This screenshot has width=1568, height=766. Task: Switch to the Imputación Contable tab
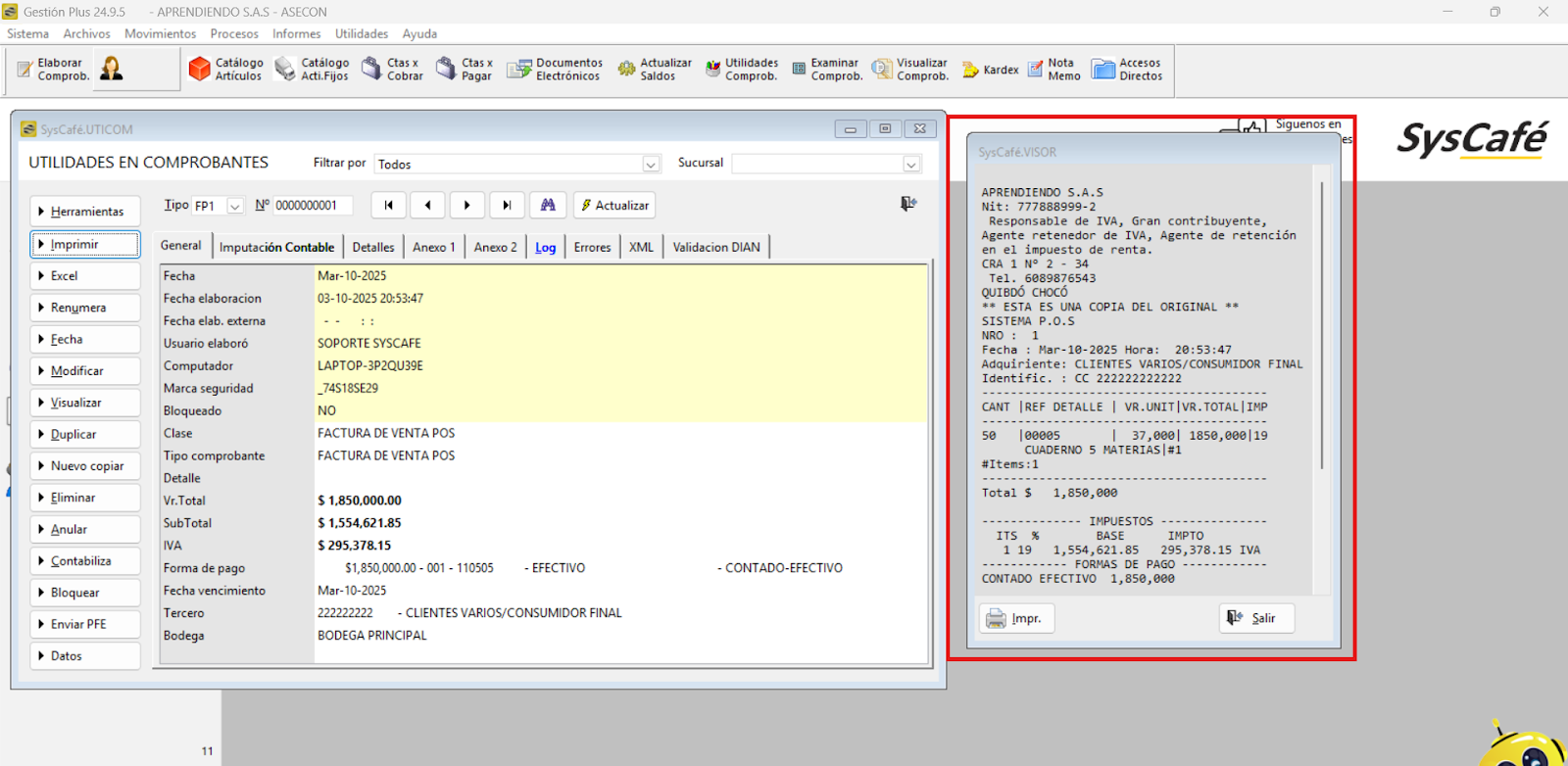click(276, 247)
